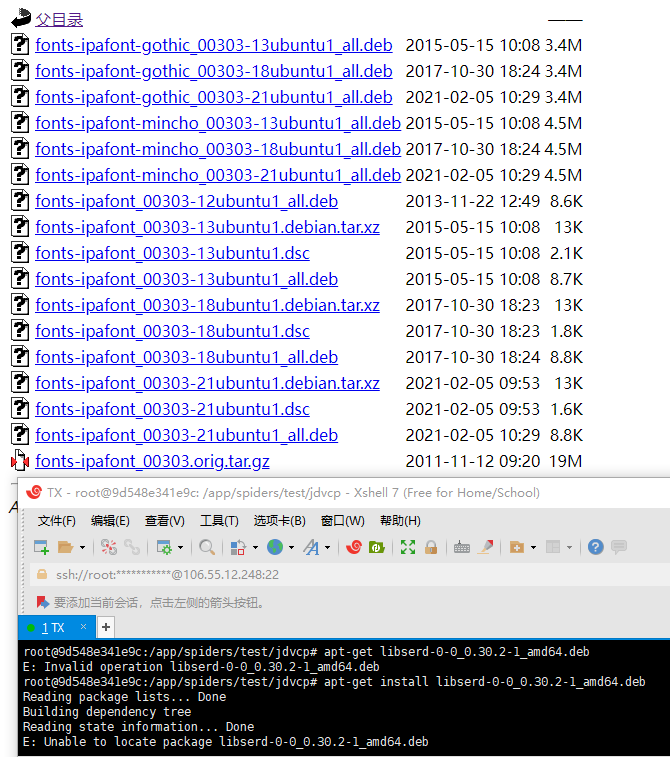The image size is (670, 757).
Task: Click the globe encoding icon
Action: [x=275, y=547]
